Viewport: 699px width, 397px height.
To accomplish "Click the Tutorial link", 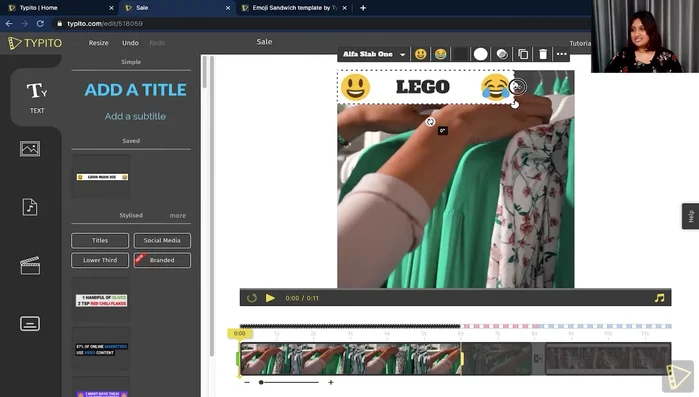I will (580, 43).
